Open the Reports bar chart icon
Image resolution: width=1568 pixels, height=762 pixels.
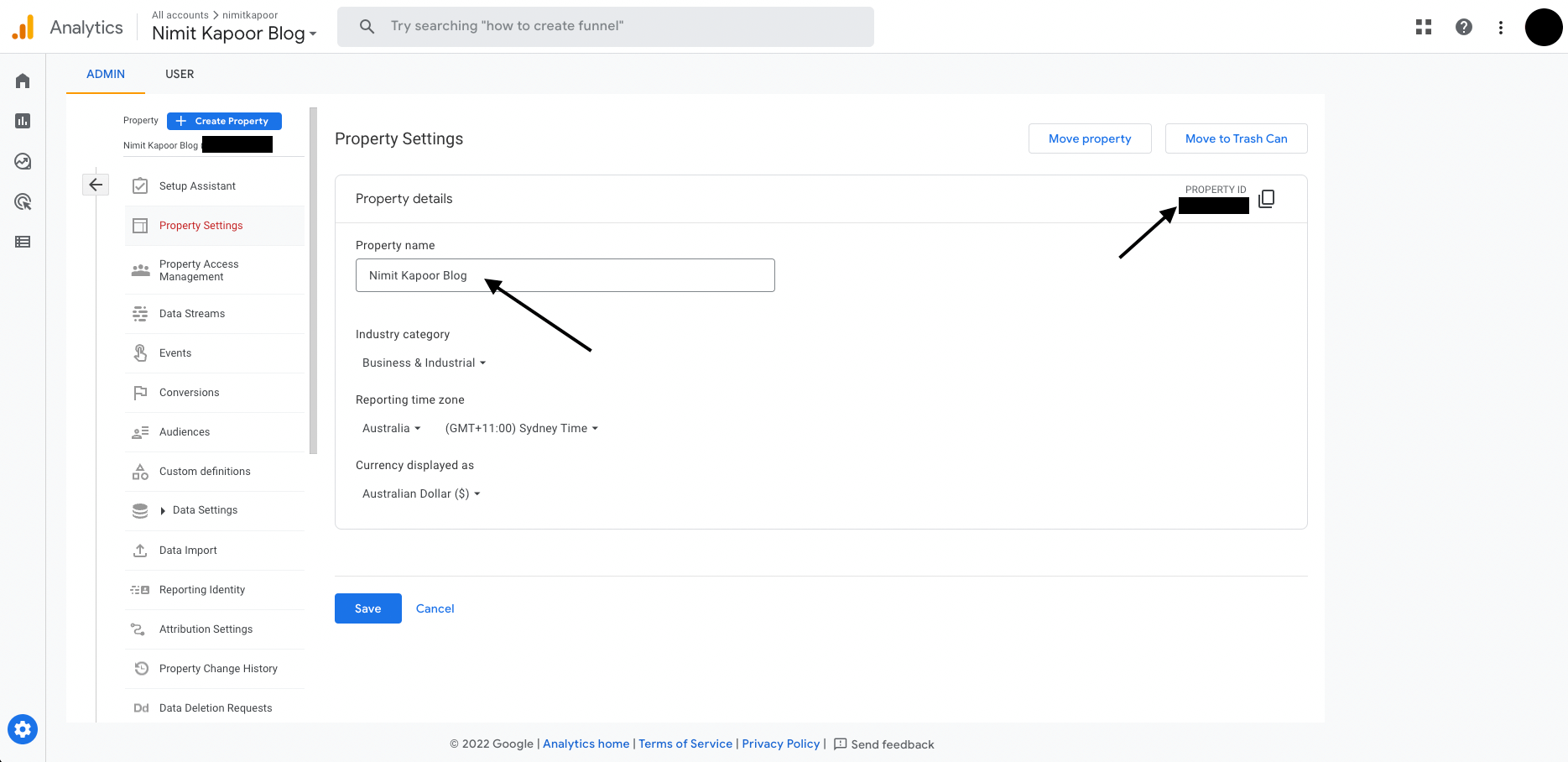[x=23, y=121]
